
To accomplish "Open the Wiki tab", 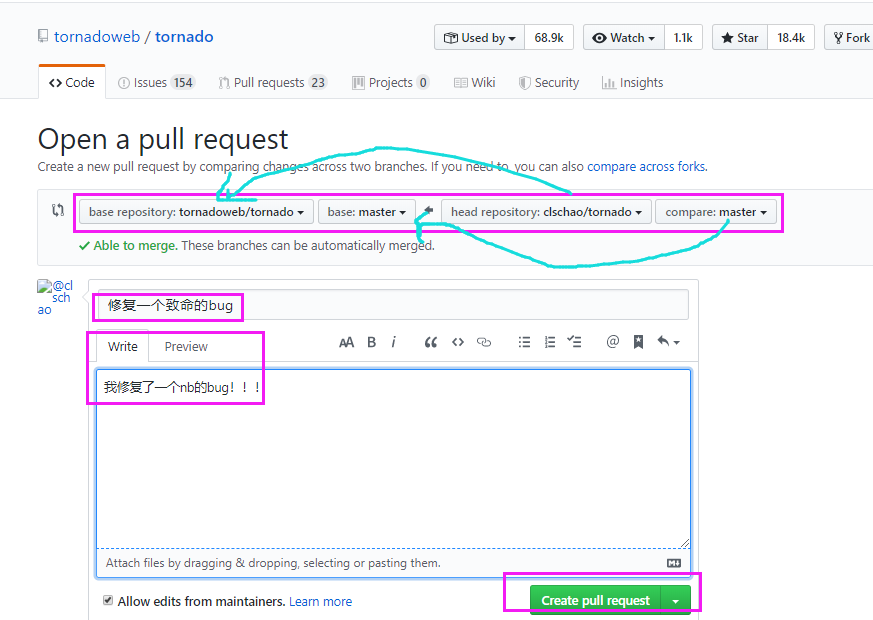I will (x=474, y=82).
